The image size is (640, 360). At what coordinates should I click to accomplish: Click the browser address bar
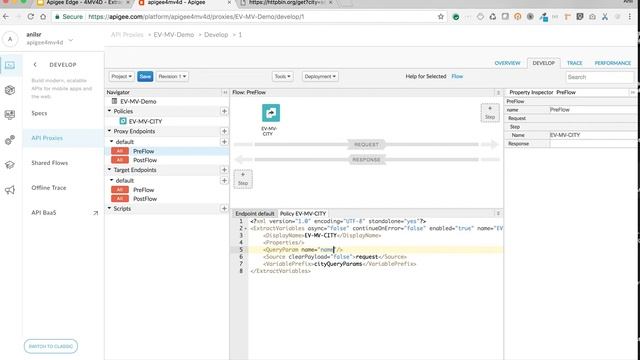pyautogui.click(x=261, y=17)
